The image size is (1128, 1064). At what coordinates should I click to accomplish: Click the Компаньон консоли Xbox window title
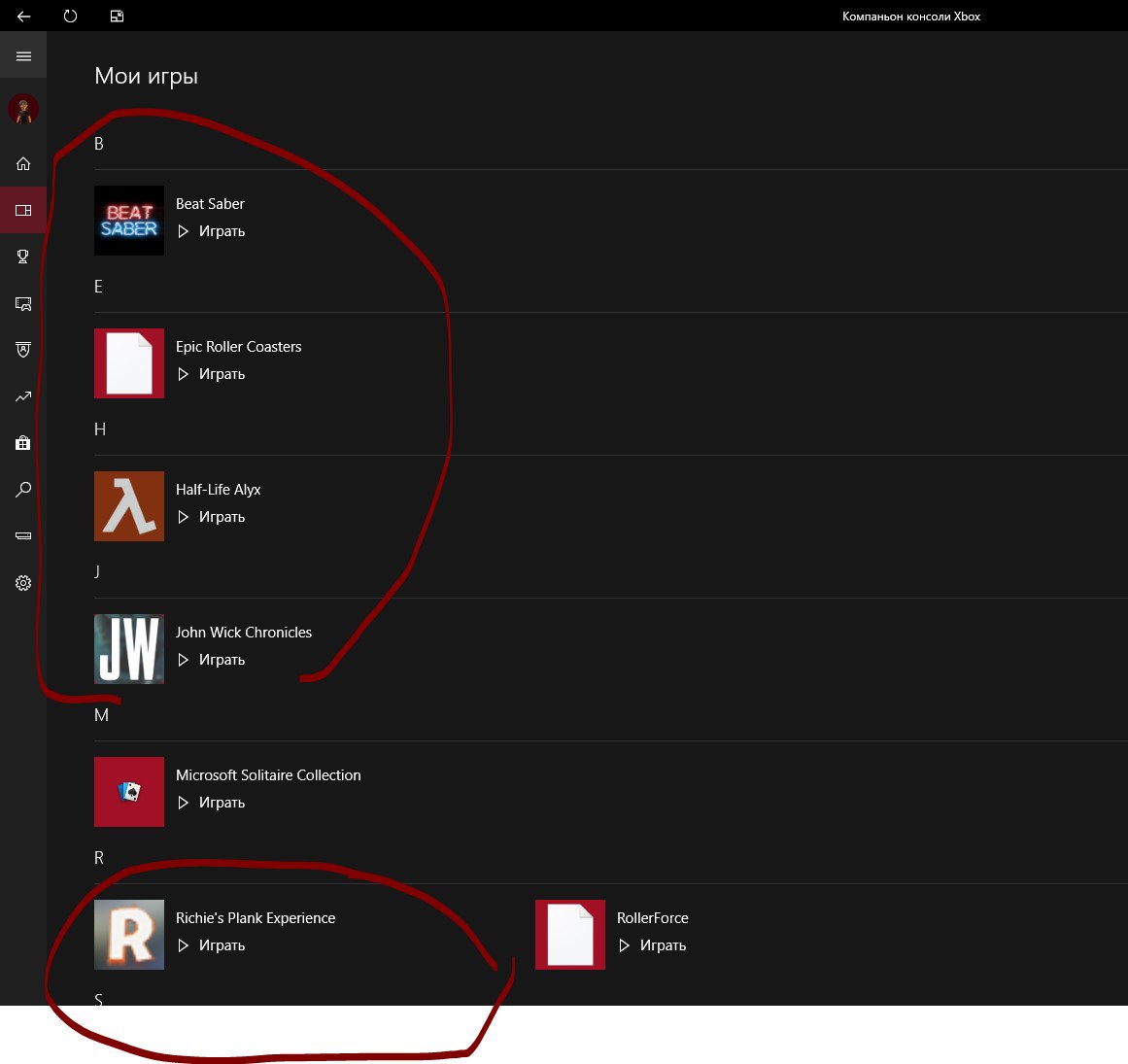tap(910, 16)
